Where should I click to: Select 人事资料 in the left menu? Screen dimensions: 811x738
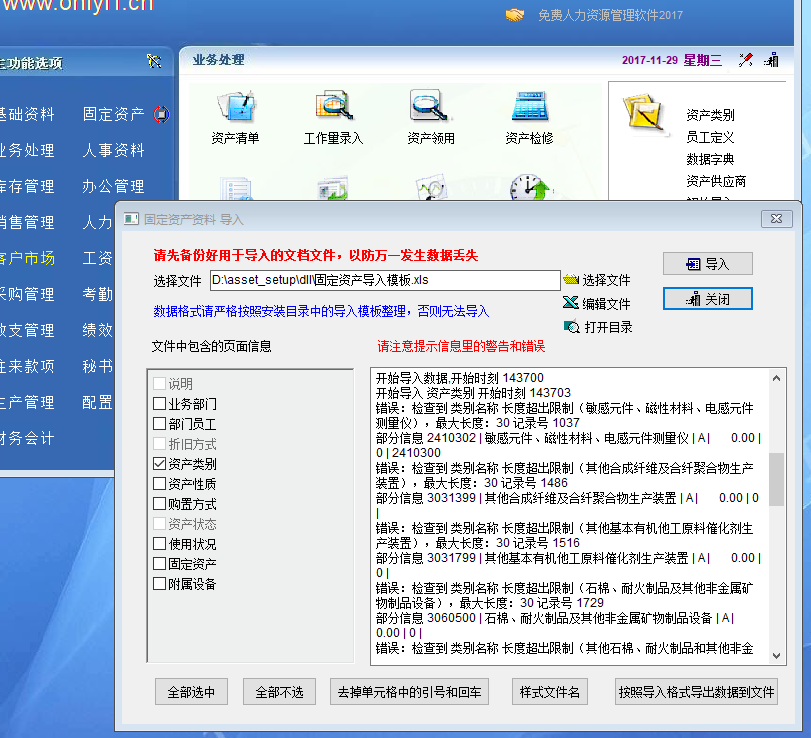(x=113, y=150)
